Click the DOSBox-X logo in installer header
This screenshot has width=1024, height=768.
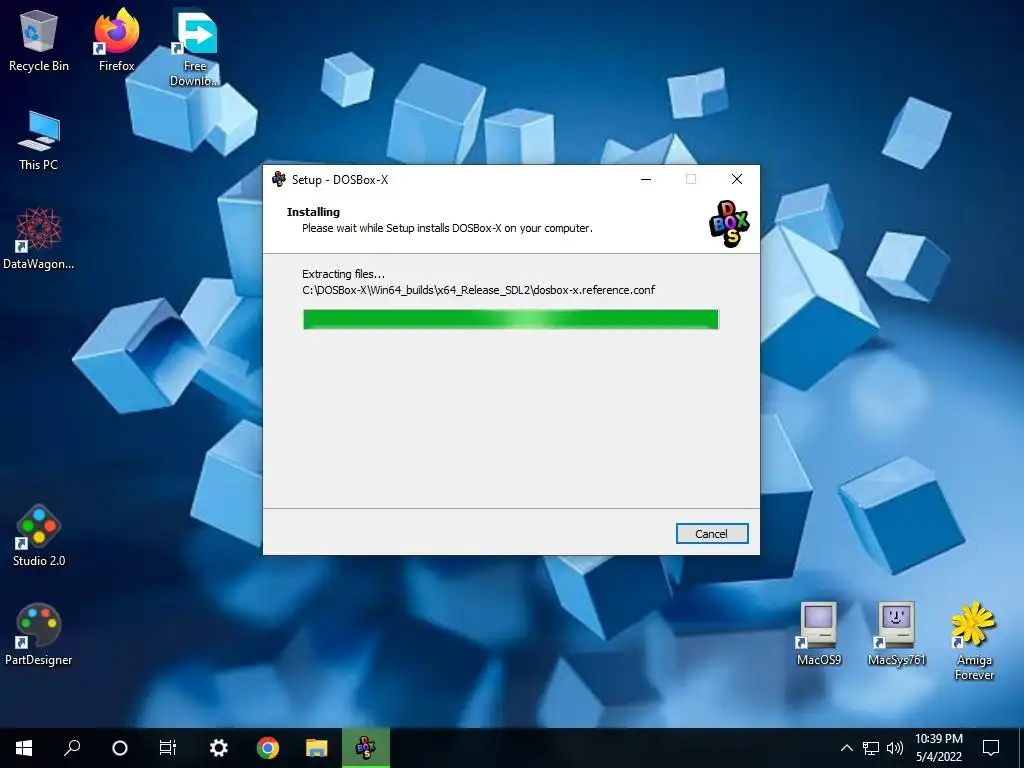point(729,224)
